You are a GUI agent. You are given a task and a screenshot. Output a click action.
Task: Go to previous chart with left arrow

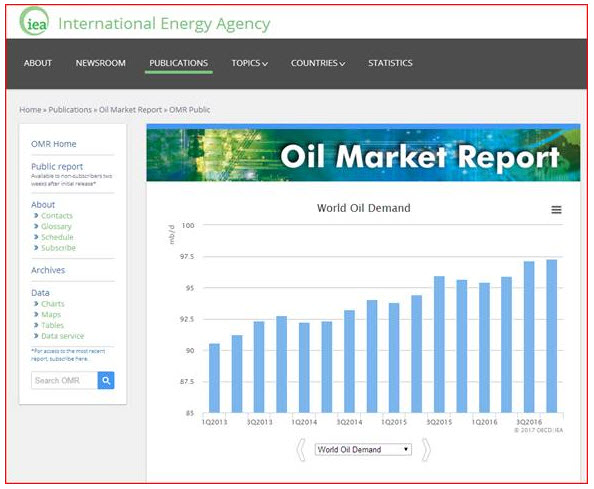(x=301, y=450)
